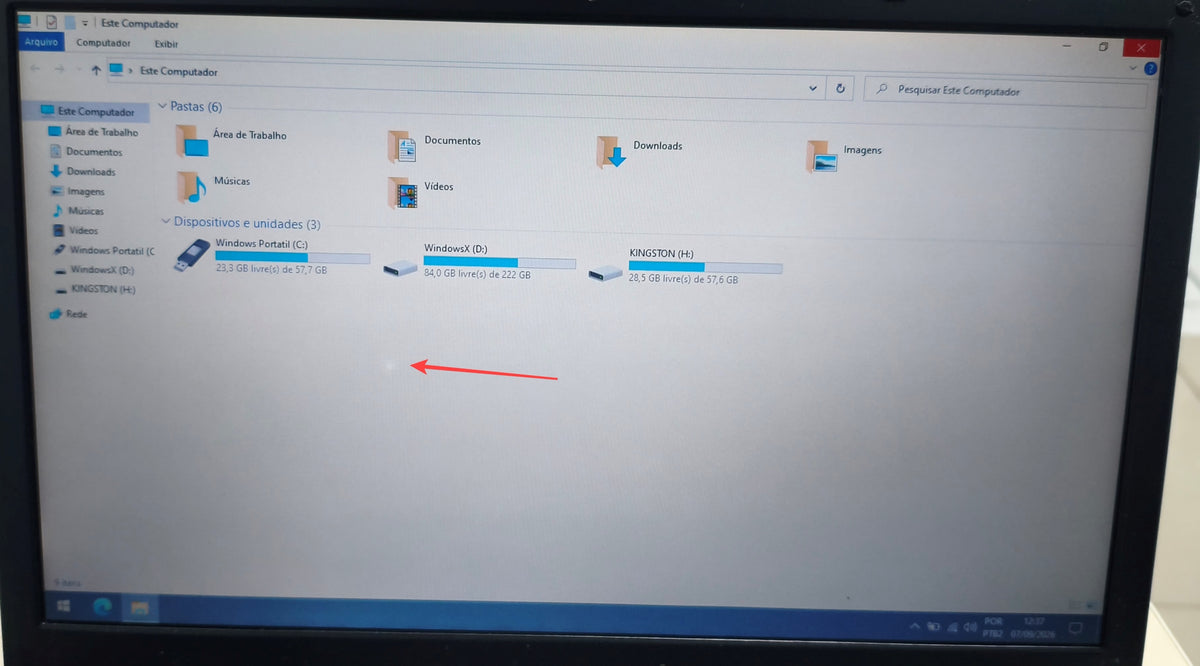Open the Arquivo menu

click(x=41, y=42)
